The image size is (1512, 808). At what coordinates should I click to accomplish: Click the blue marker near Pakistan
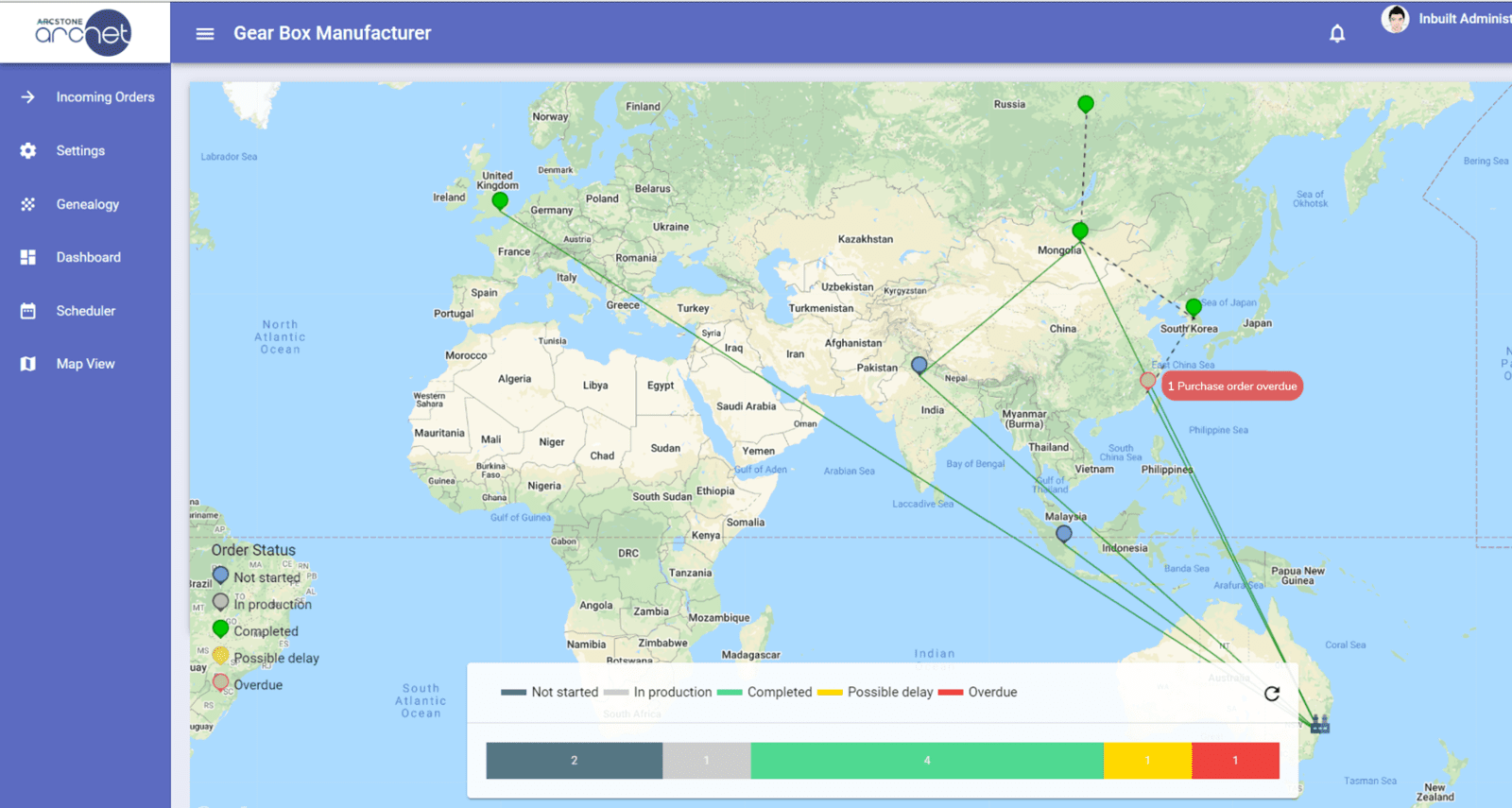tap(919, 365)
